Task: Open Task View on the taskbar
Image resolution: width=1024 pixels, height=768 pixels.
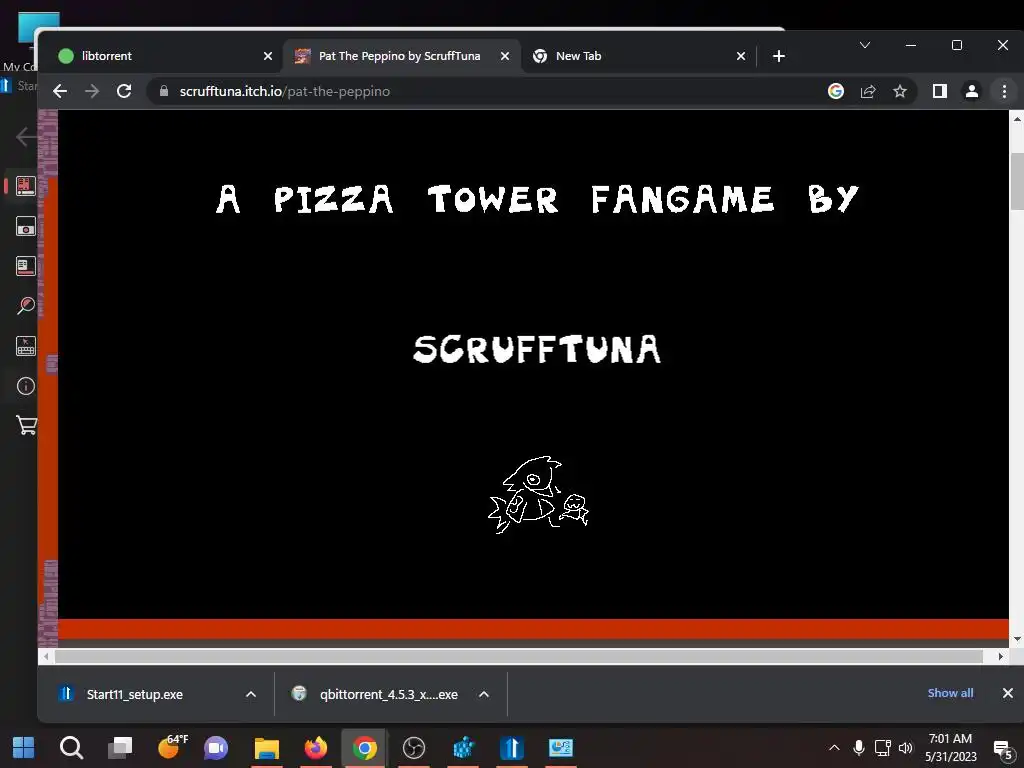Action: pyautogui.click(x=120, y=748)
